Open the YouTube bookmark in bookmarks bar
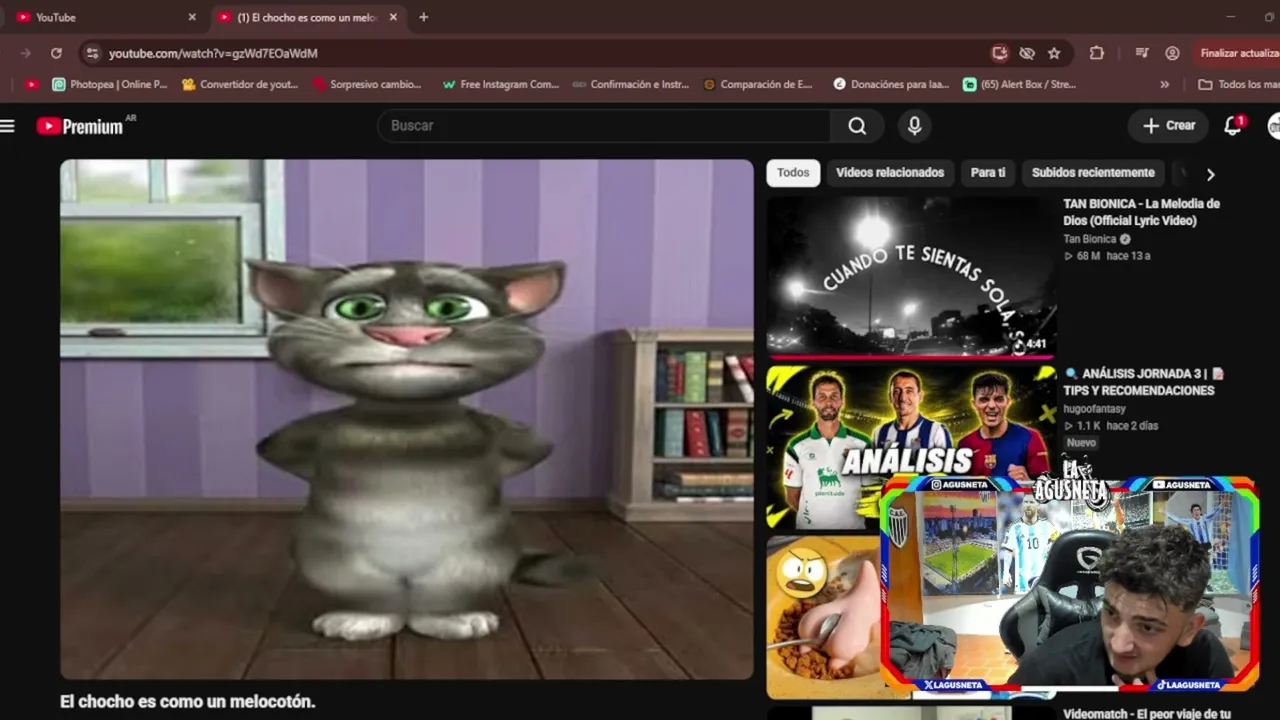The height and width of the screenshot is (720, 1280). (x=32, y=84)
